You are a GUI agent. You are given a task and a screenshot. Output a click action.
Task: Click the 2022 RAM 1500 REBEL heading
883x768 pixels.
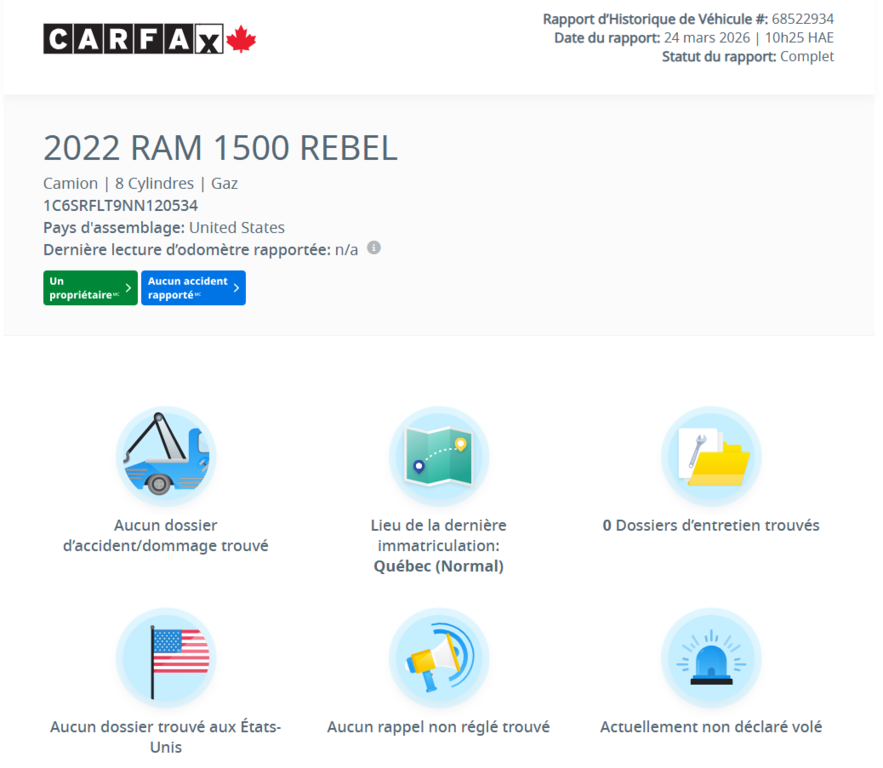pyautogui.click(x=220, y=148)
